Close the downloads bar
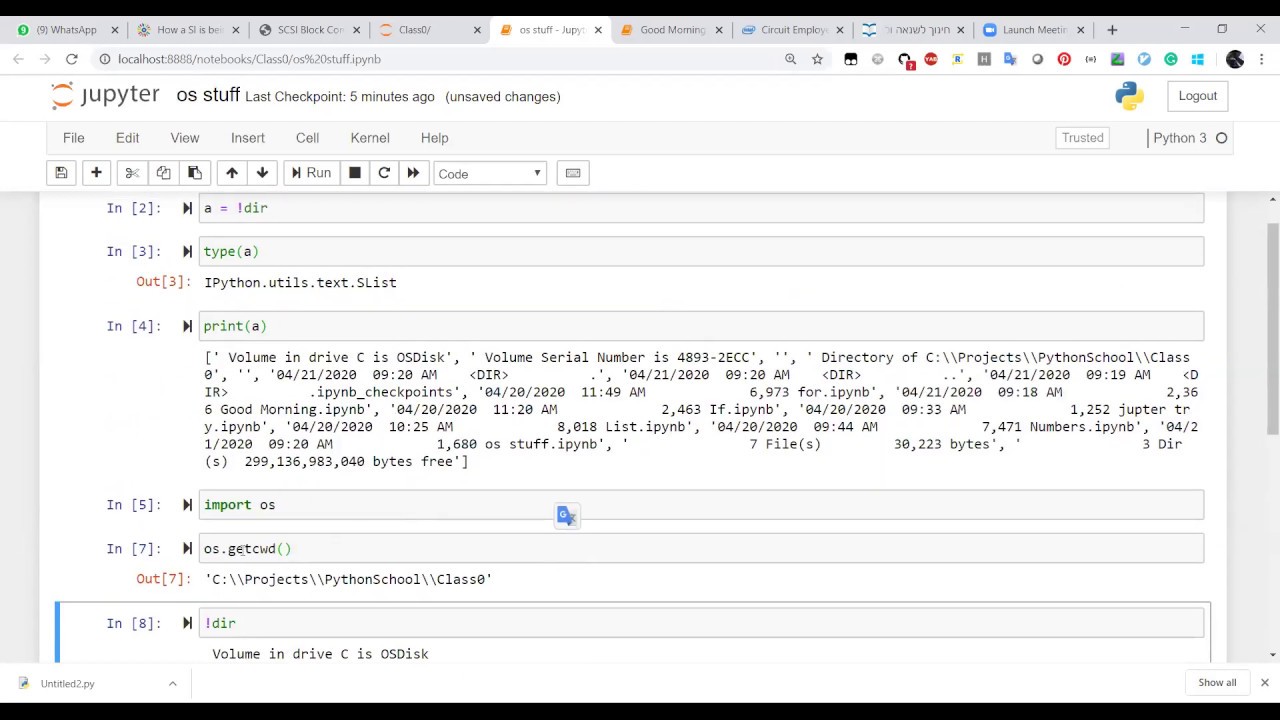This screenshot has height=720, width=1280. click(1264, 683)
